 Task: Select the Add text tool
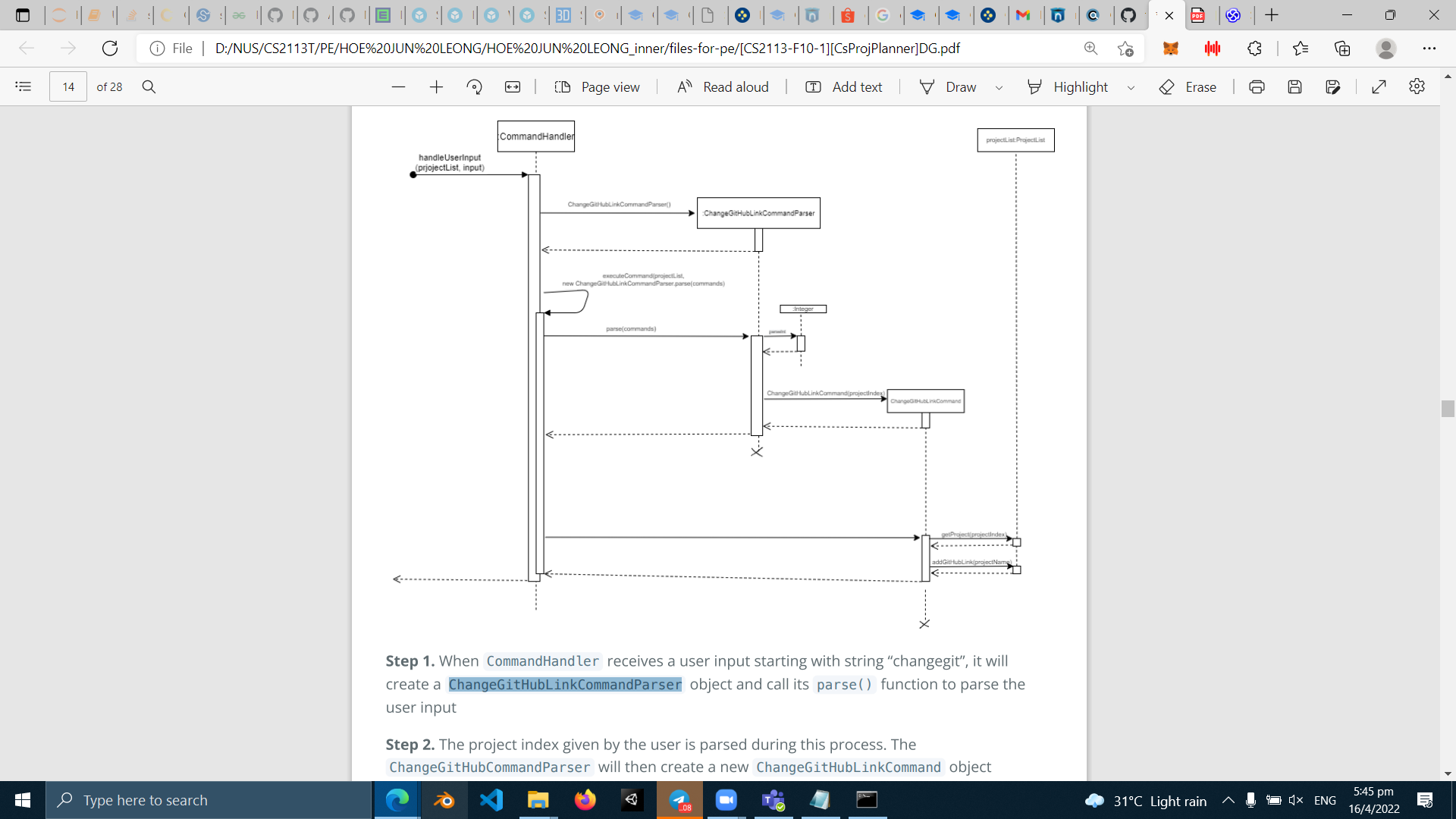coord(843,86)
